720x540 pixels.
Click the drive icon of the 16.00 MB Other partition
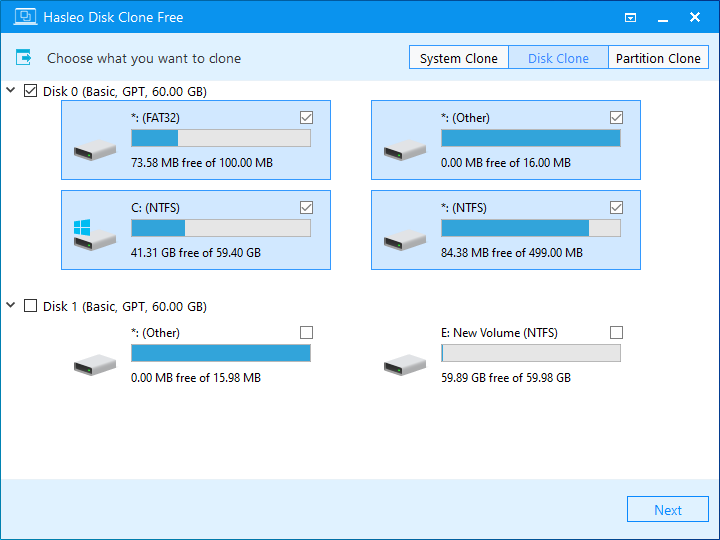[405, 150]
